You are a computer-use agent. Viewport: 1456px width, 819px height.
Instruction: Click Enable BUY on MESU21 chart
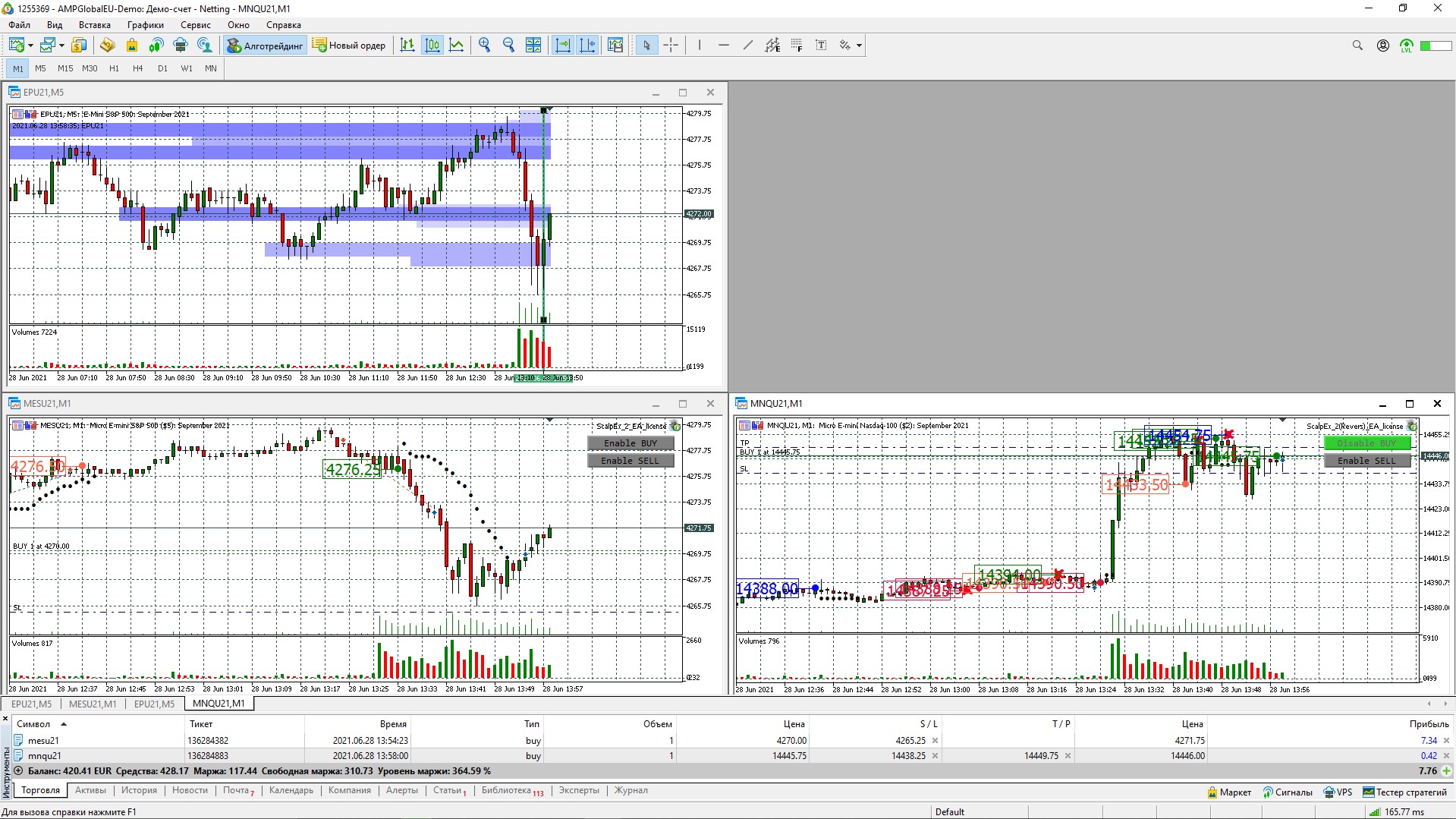pyautogui.click(x=631, y=443)
